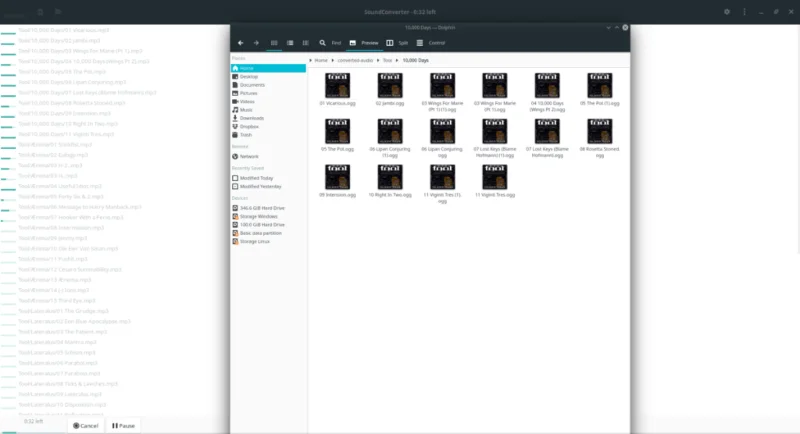The image size is (800, 434).
Task: Select the 08 Rosetta Stoned.ogg file
Action: 599,138
